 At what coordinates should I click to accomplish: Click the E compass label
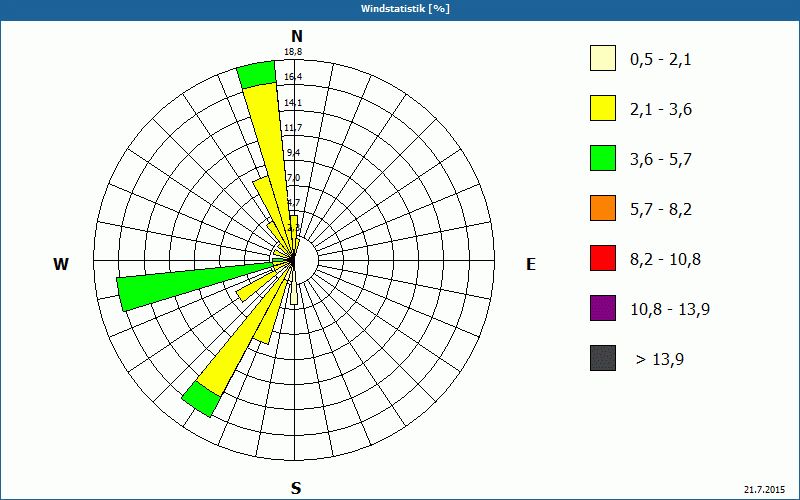pyautogui.click(x=531, y=264)
